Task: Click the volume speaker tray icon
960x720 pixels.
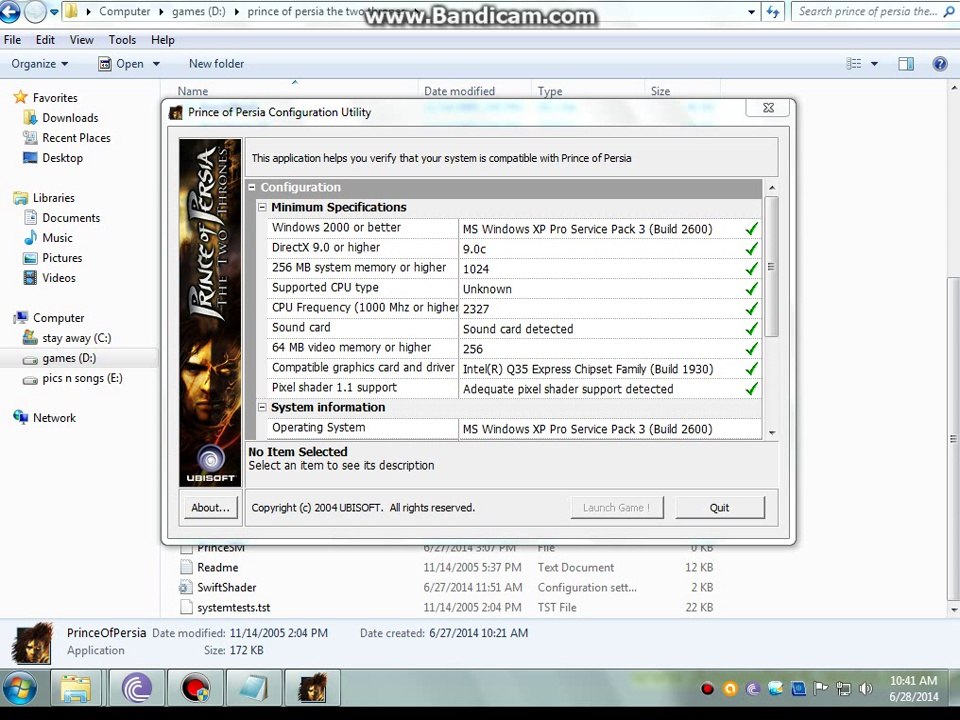Action: pos(866,689)
